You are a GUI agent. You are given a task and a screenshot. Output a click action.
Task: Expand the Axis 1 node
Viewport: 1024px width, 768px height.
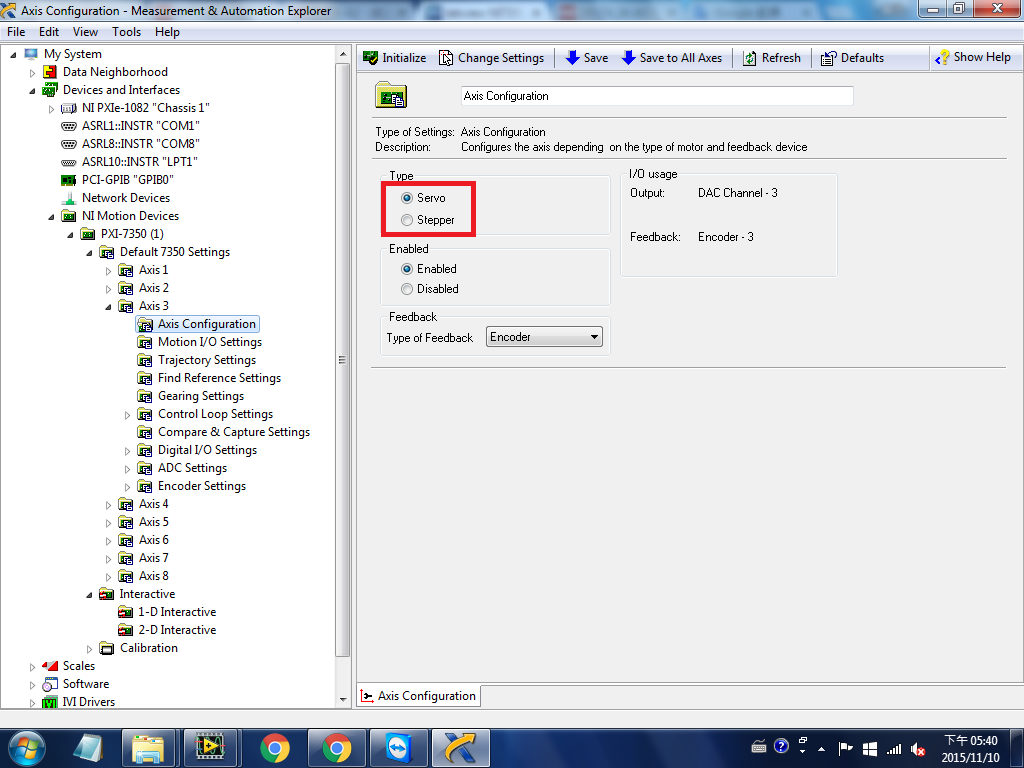[x=108, y=271]
